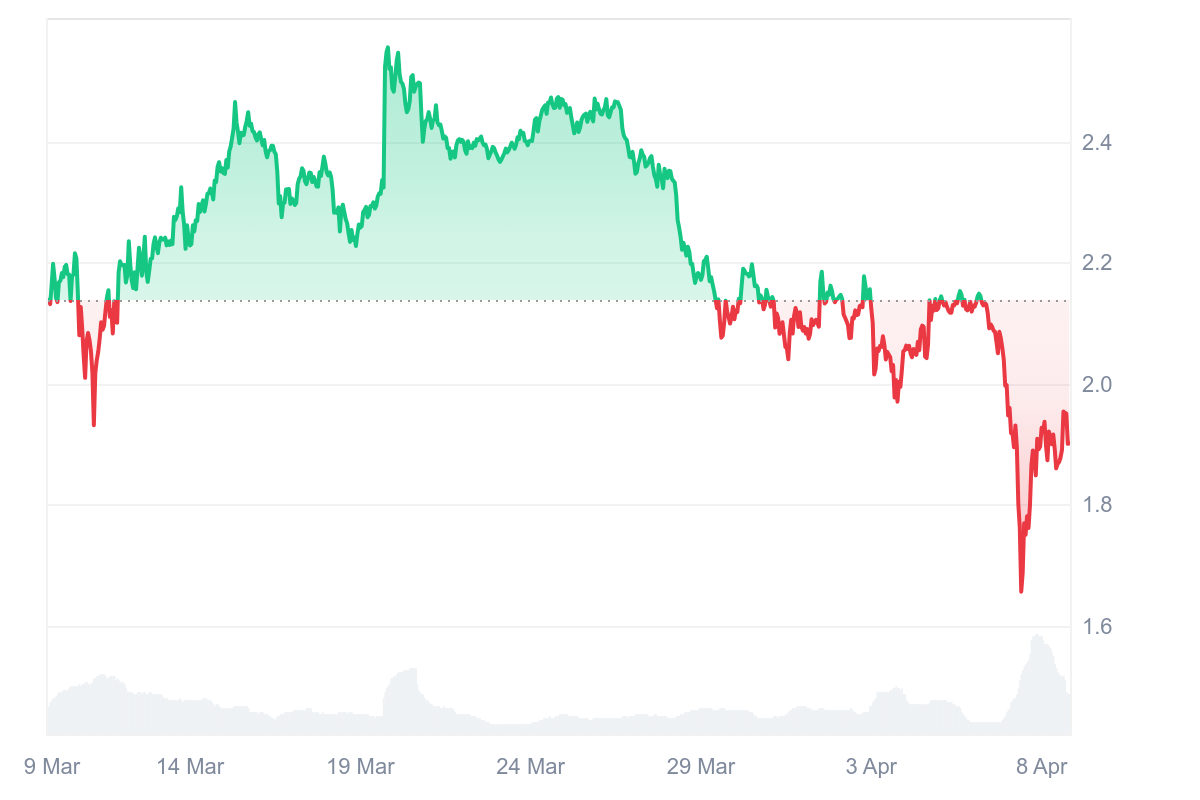Click the 1.6 price axis label
This screenshot has height=800, width=1200.
point(1097,627)
